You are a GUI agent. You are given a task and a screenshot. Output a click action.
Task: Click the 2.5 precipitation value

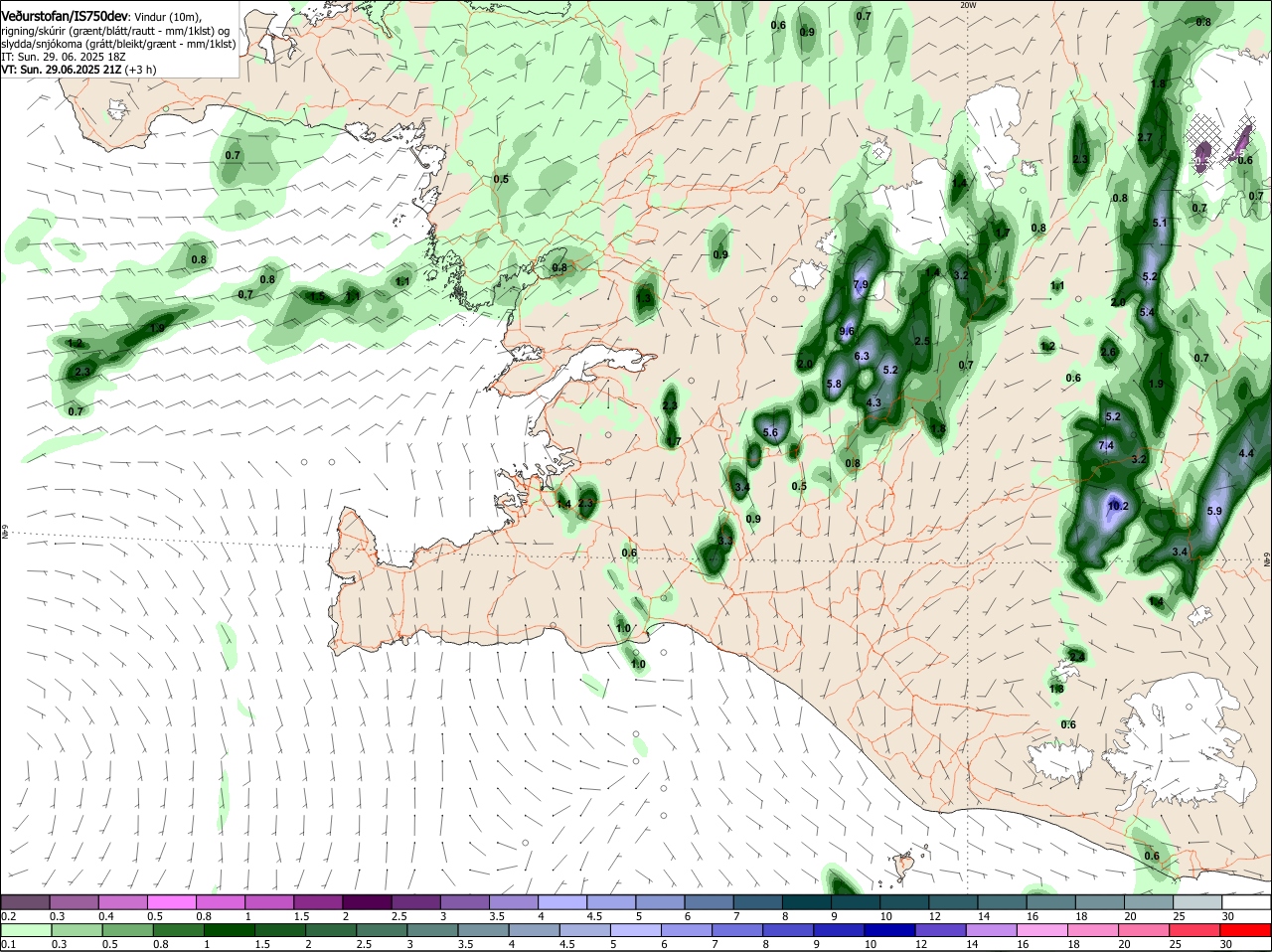(922, 341)
